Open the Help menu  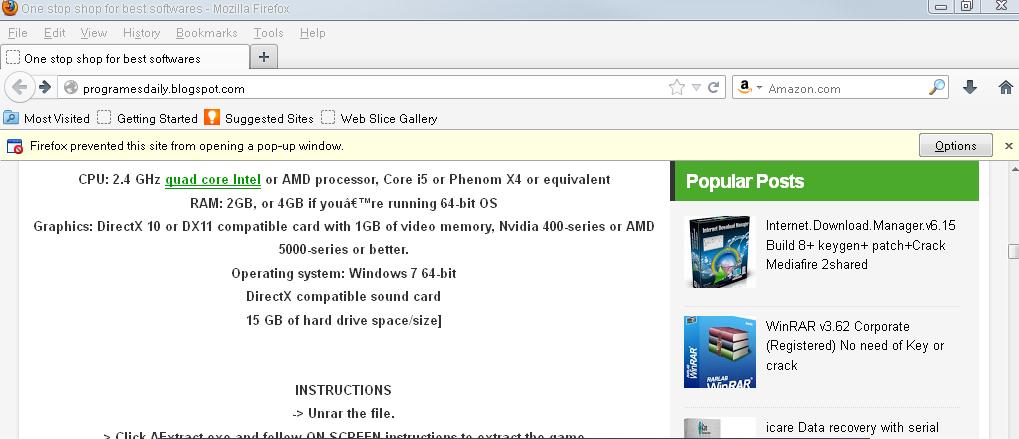pyautogui.click(x=313, y=32)
